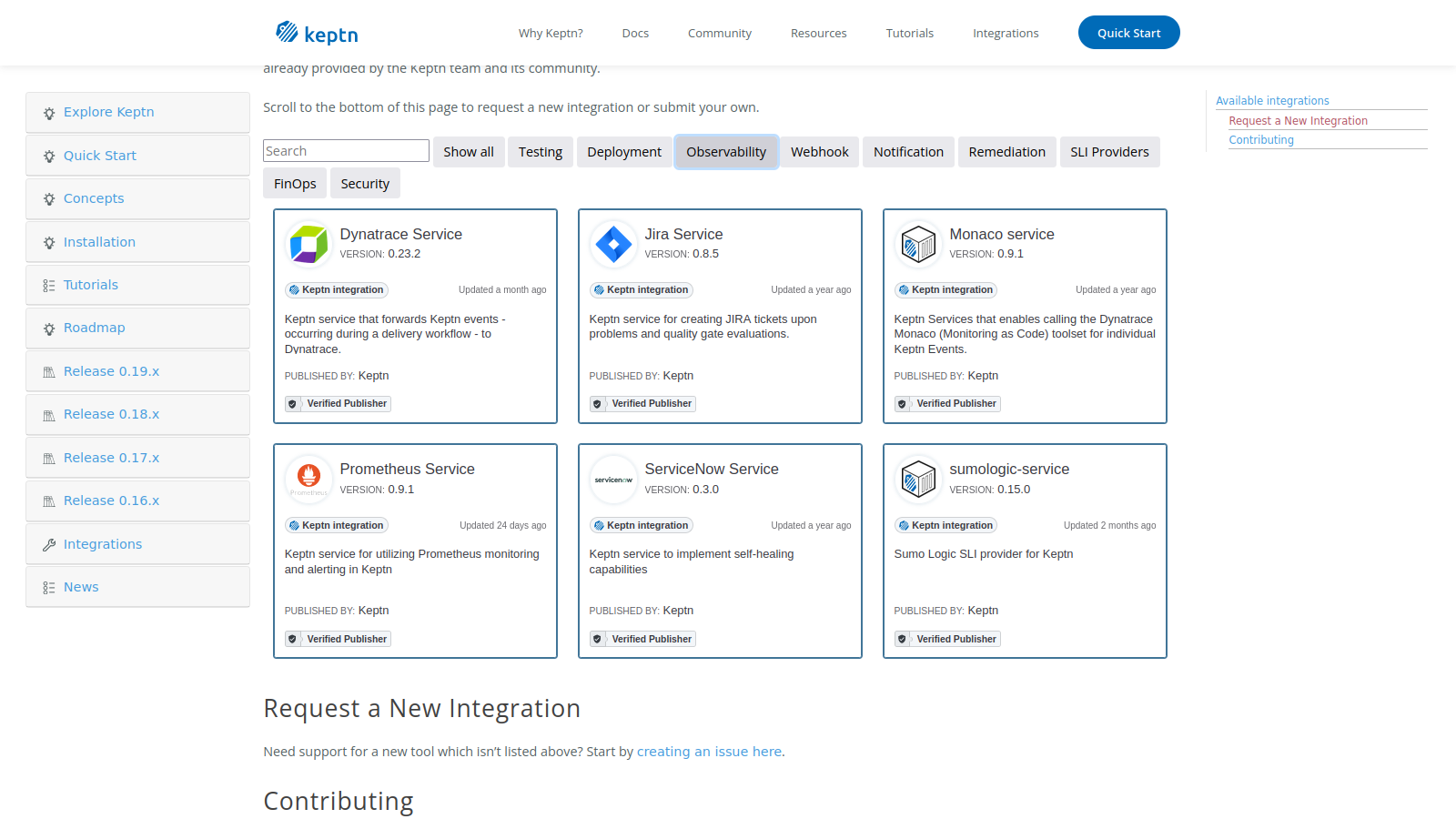Screen dimensions: 1456x819
Task: Click the list icon beside News
Action: pos(49,588)
